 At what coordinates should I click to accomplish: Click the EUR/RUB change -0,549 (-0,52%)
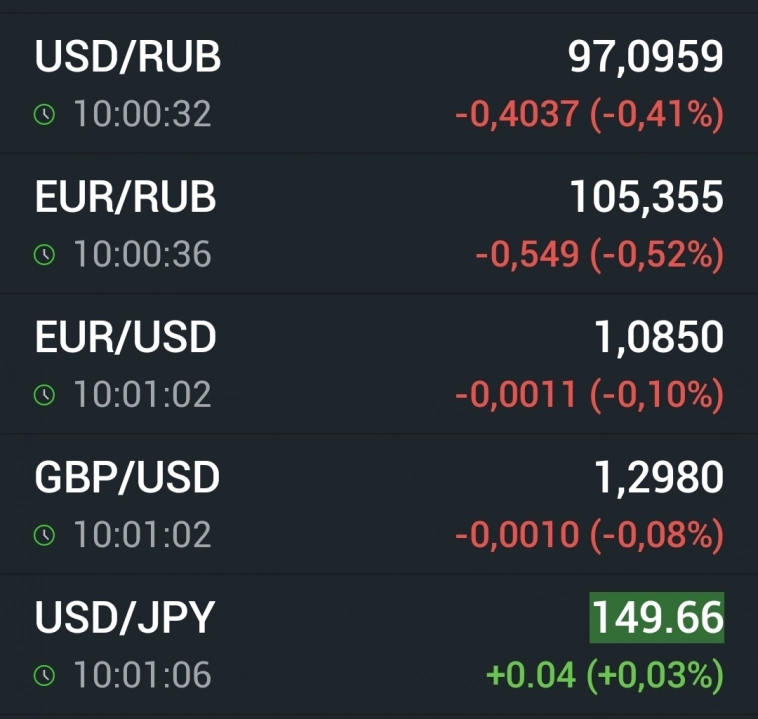(599, 255)
